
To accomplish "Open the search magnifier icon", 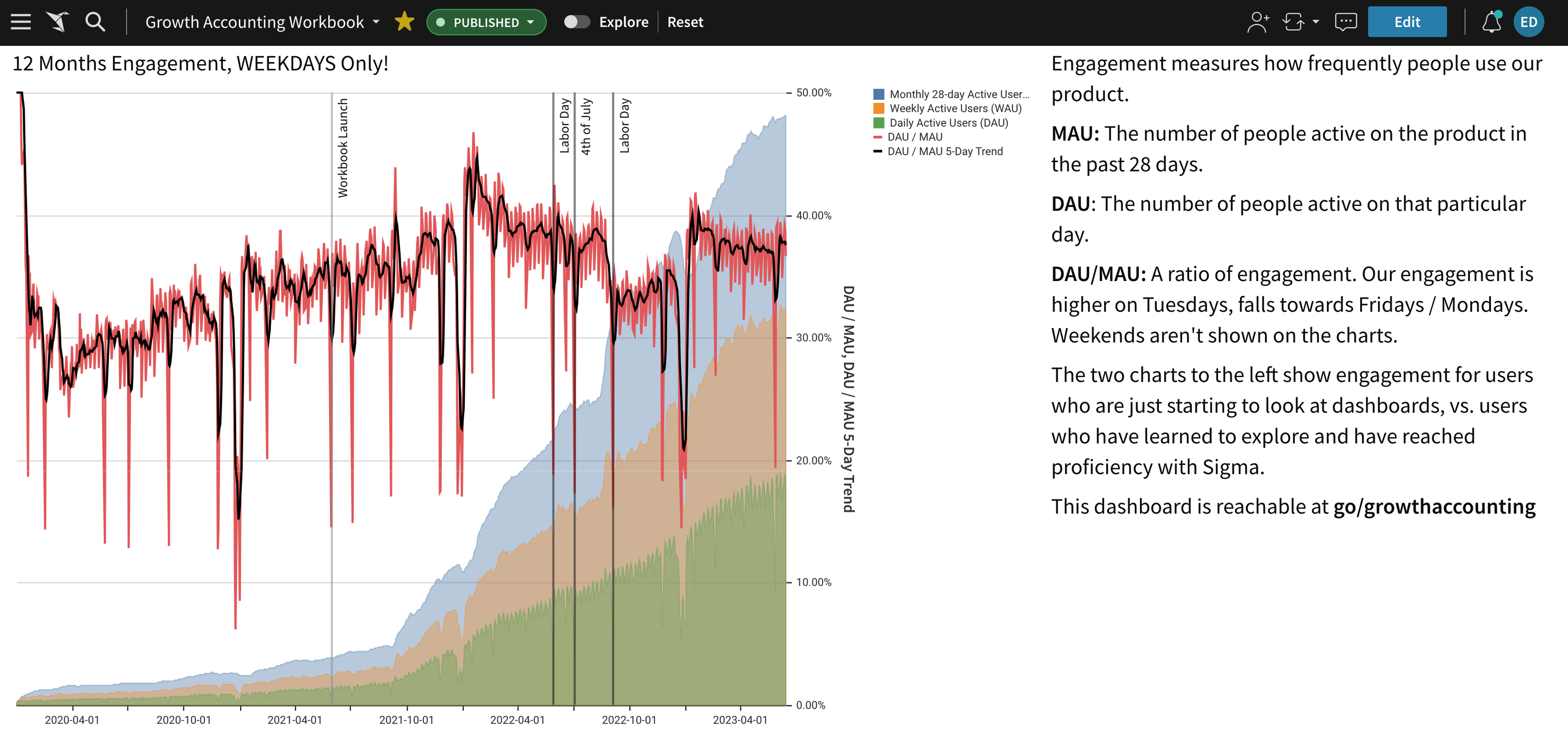I will (95, 22).
